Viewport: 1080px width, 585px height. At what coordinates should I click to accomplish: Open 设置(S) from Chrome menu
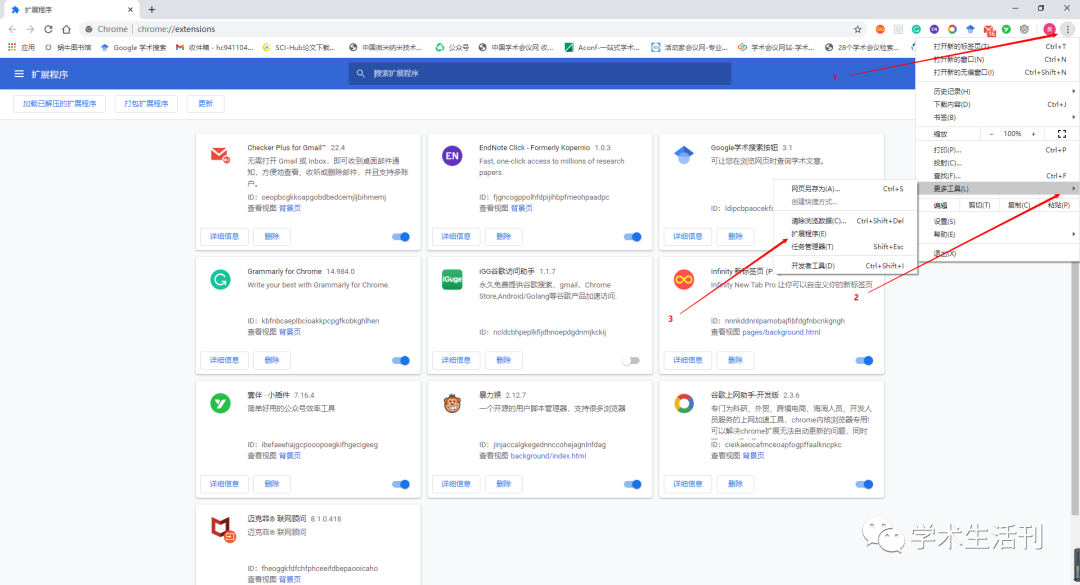tap(998, 221)
